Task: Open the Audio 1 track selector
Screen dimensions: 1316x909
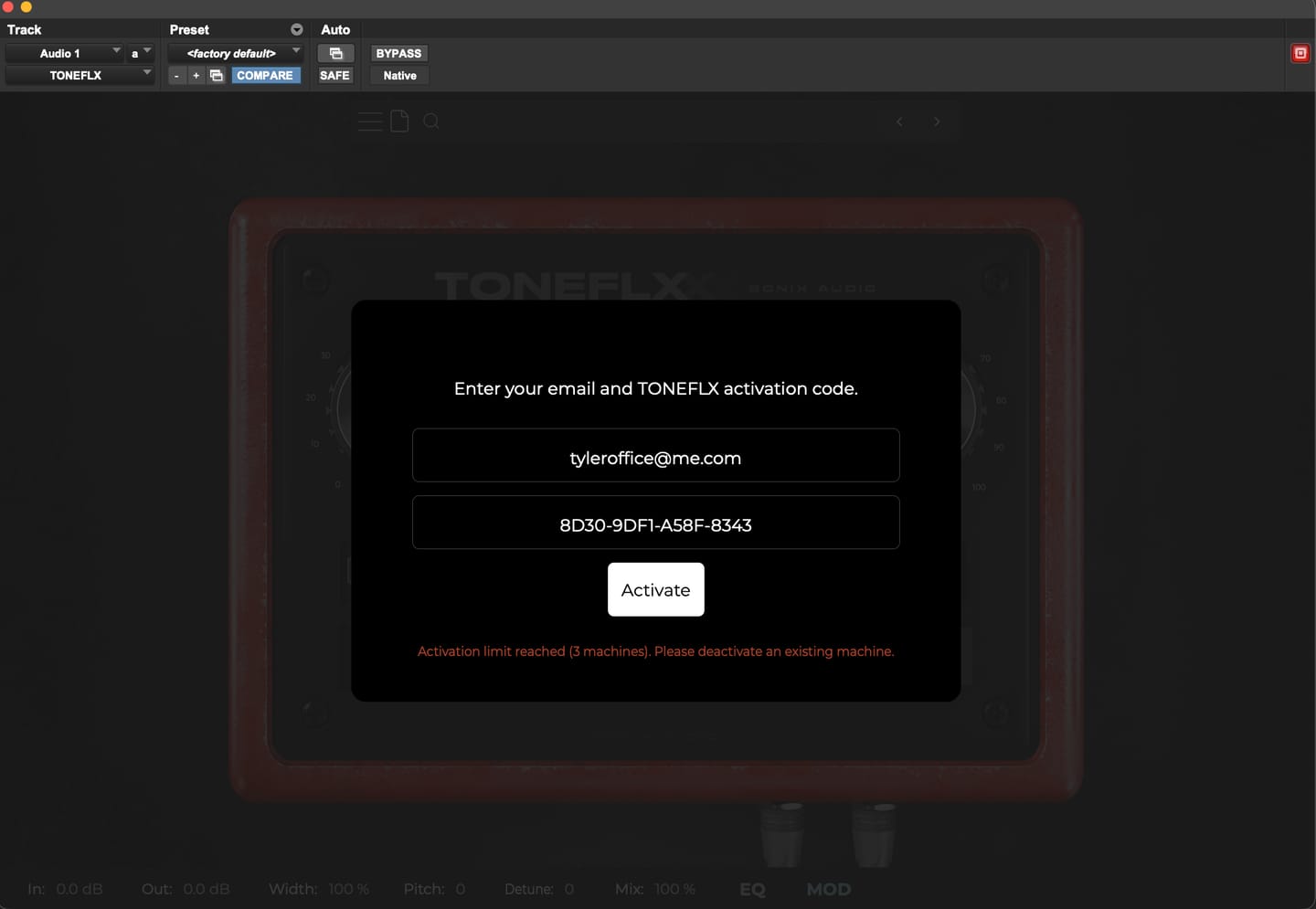Action: (65, 53)
